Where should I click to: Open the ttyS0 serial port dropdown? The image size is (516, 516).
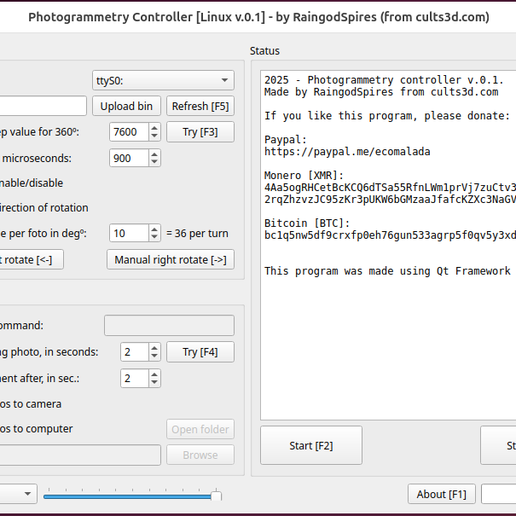click(x=163, y=80)
